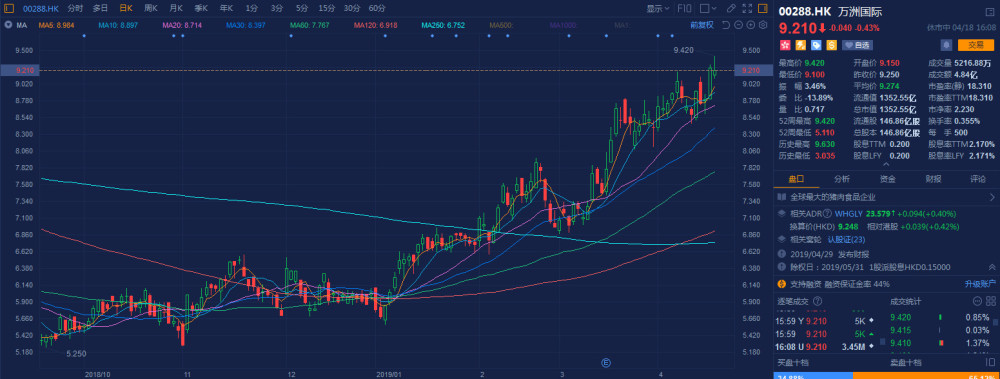1000x379 pixels.
Task: Select the 月K monthly candlestick tab
Action: tap(176, 8)
